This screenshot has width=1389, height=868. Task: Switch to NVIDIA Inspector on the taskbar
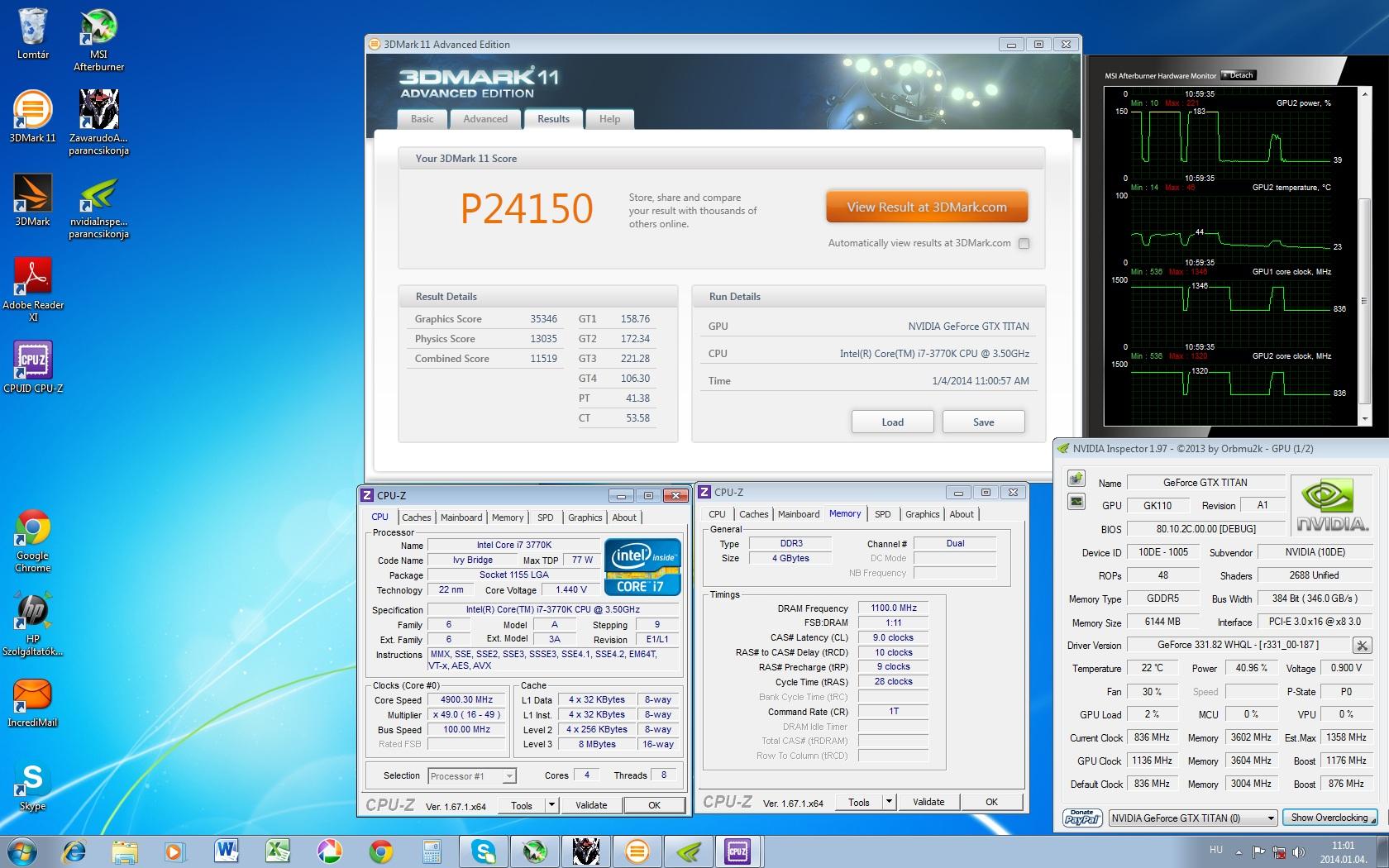[688, 851]
